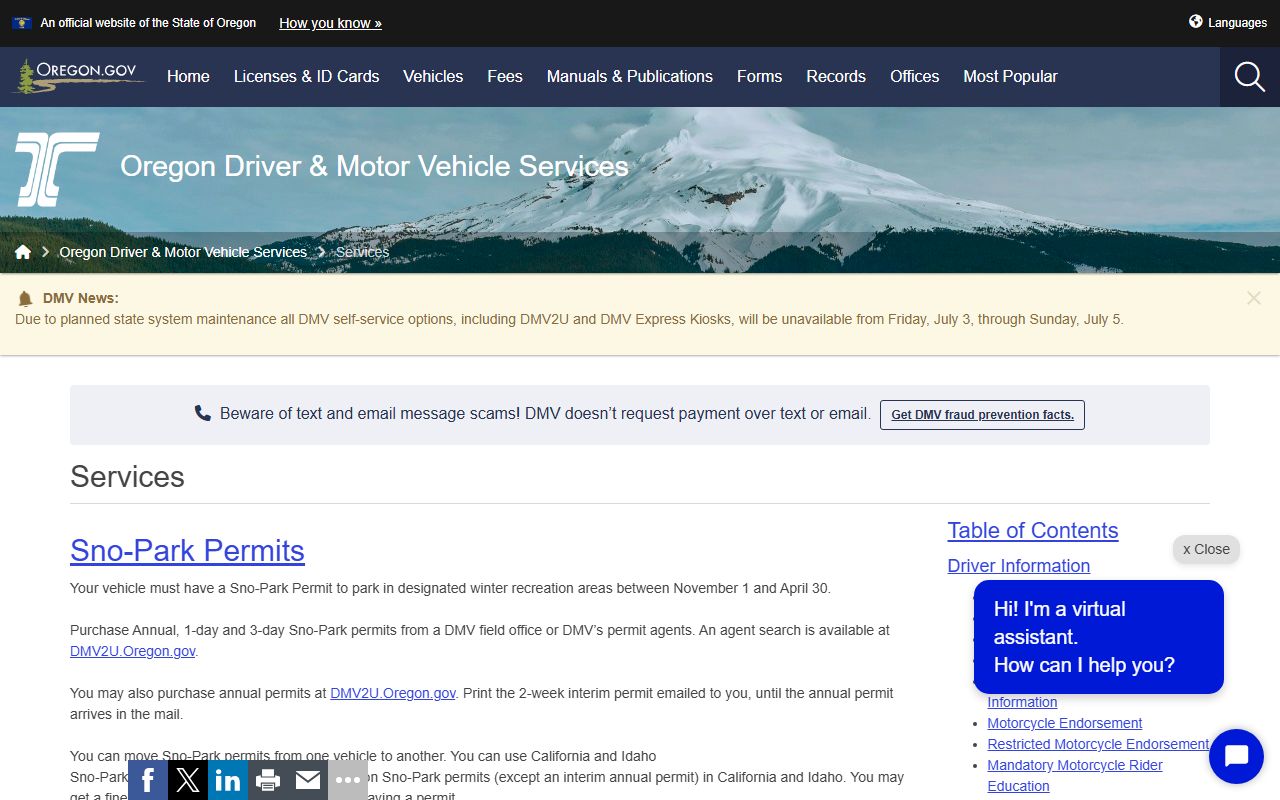Dismiss the DMV News alert
The height and width of the screenshot is (800, 1280).
1254,298
